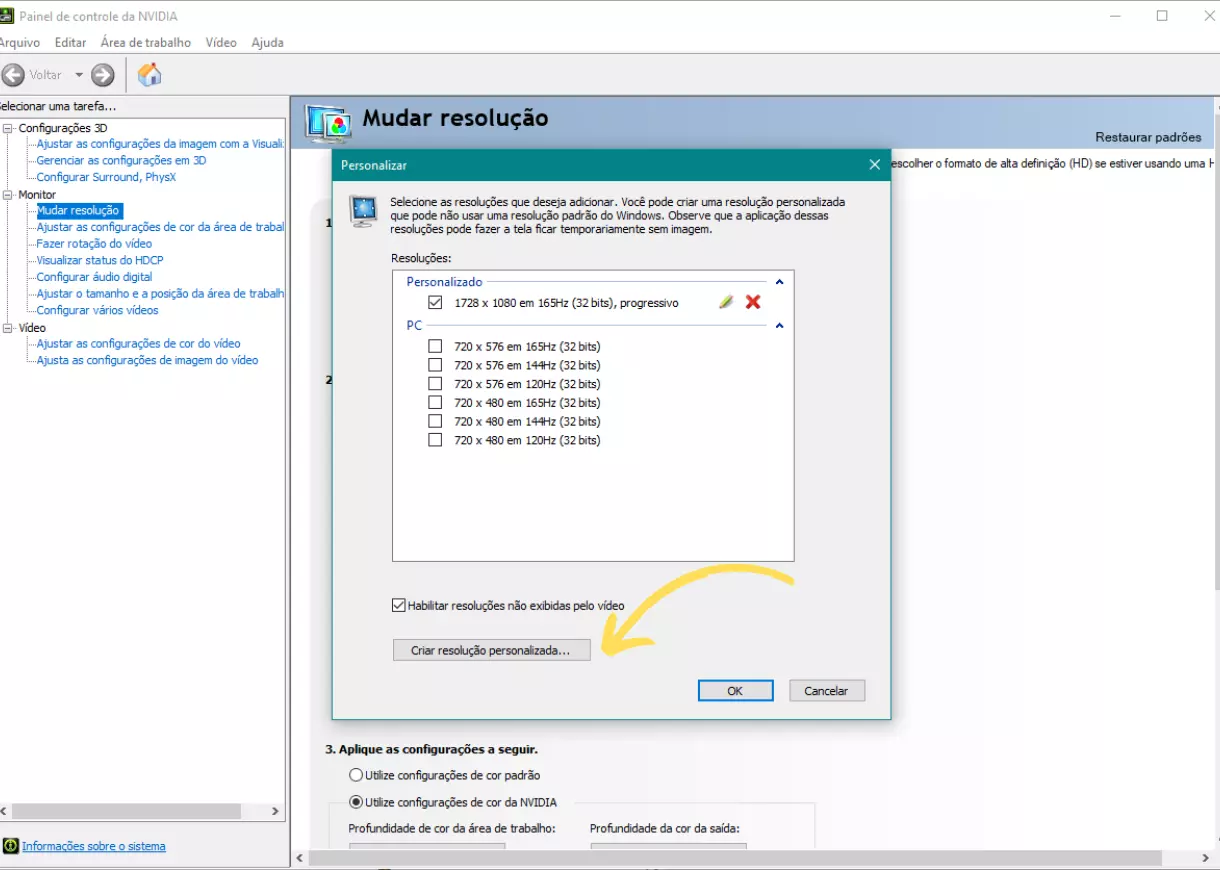The height and width of the screenshot is (870, 1220).
Task: Toggle Habilitar resoluções não exibidas pelo vídeo
Action: 399,605
